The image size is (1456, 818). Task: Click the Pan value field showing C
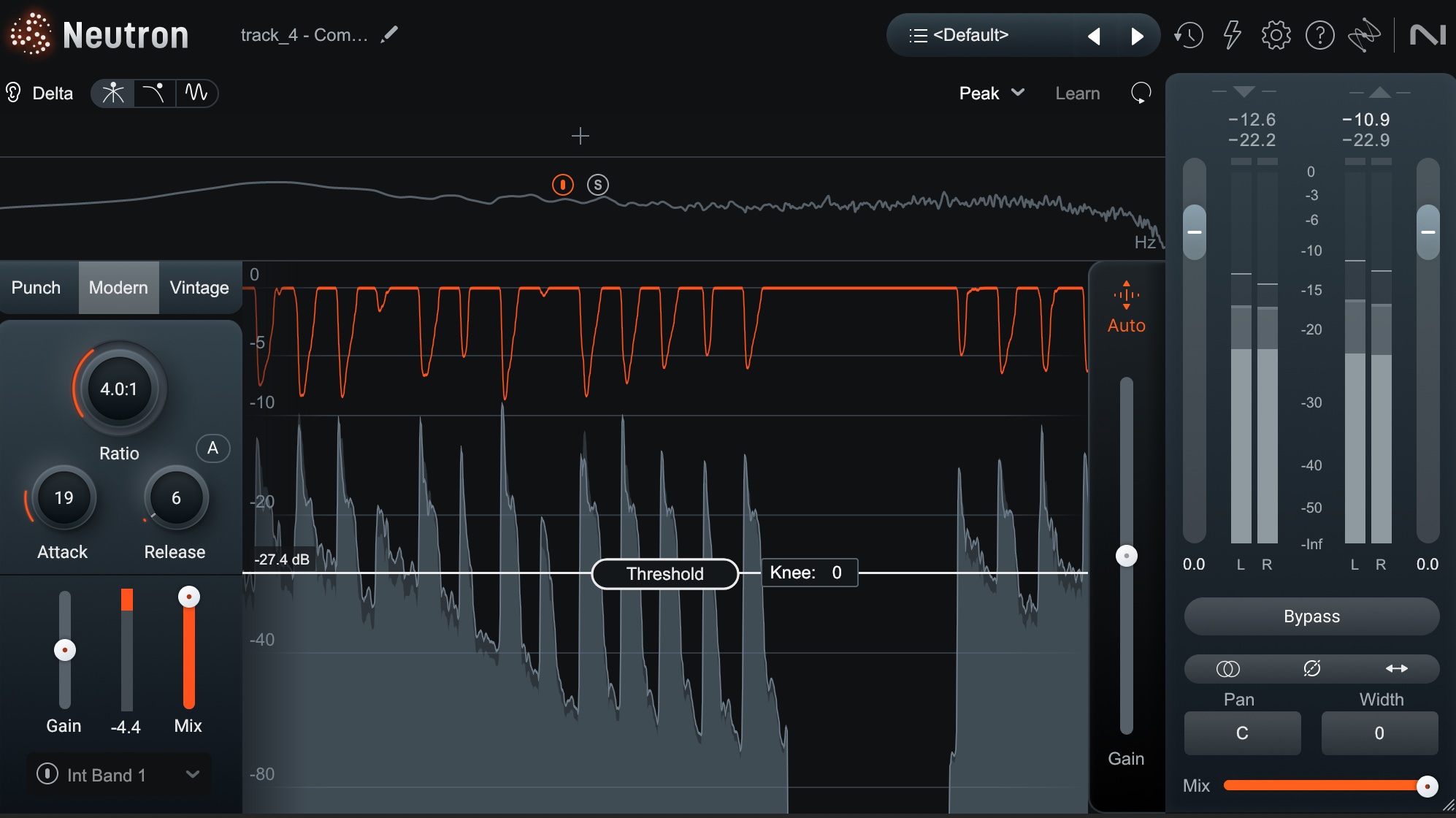1242,733
